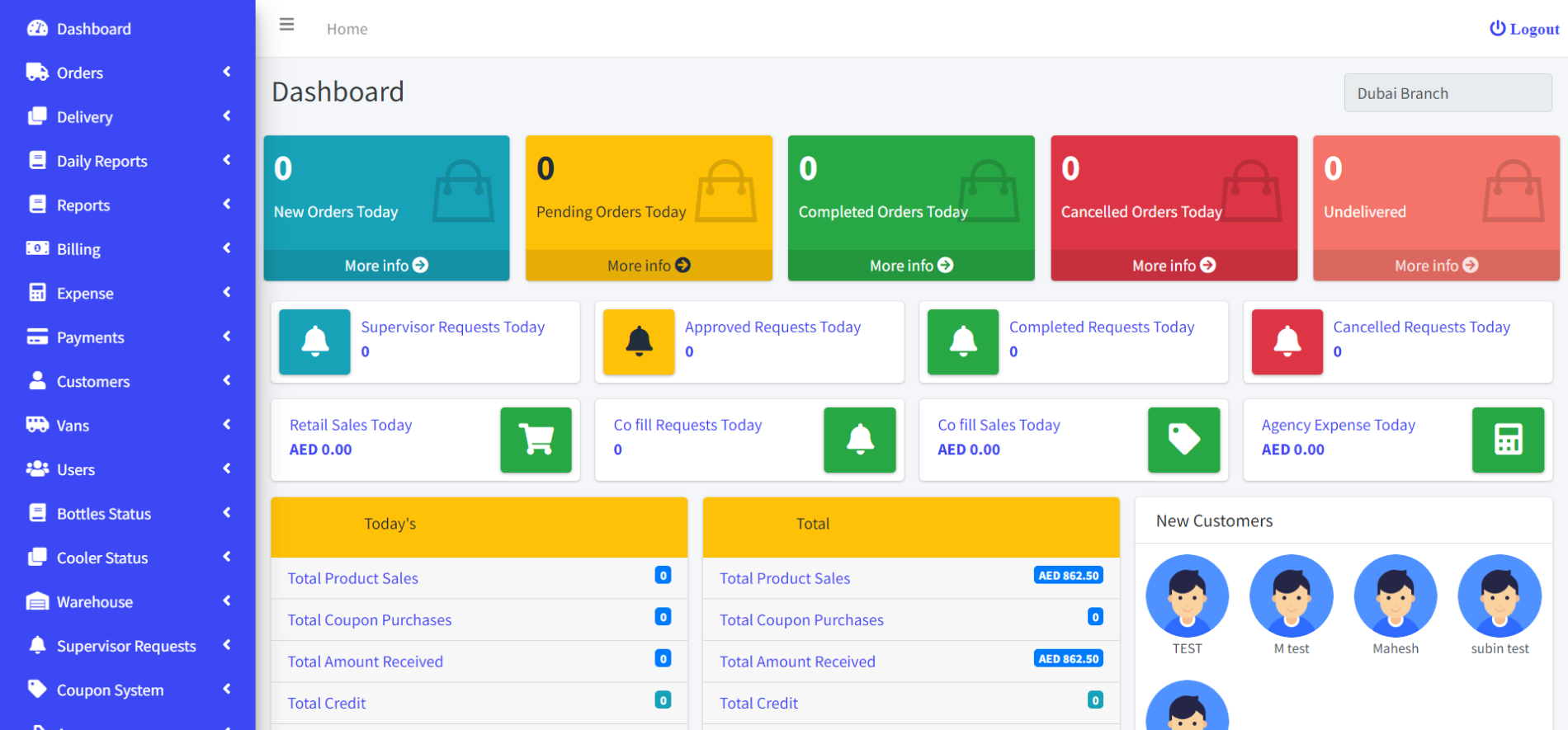Screen dimensions: 1568x730
Task: Expand the Daily Reports menu chevron
Action: [227, 160]
